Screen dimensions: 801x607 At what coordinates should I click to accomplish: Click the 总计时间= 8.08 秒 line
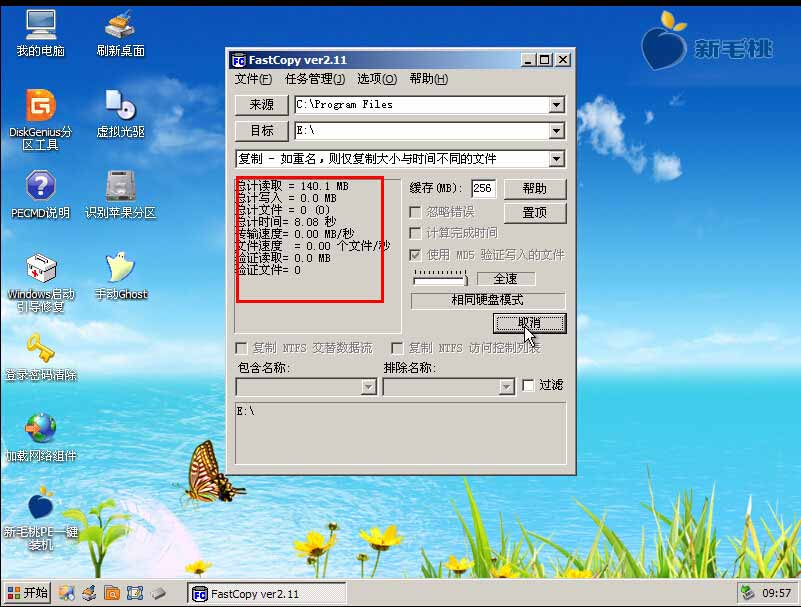pyautogui.click(x=287, y=222)
